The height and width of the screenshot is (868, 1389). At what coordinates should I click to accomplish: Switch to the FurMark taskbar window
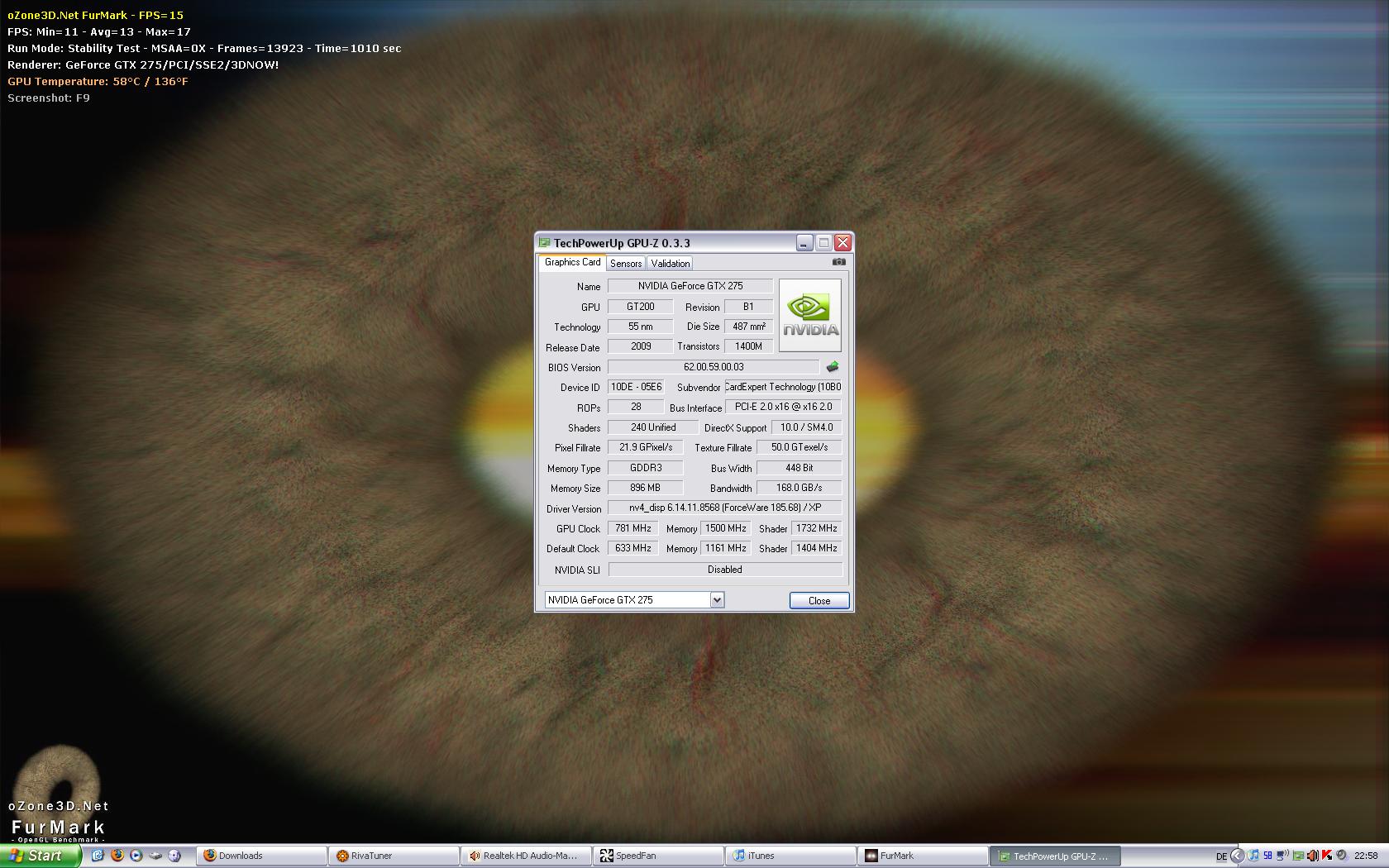[923, 856]
